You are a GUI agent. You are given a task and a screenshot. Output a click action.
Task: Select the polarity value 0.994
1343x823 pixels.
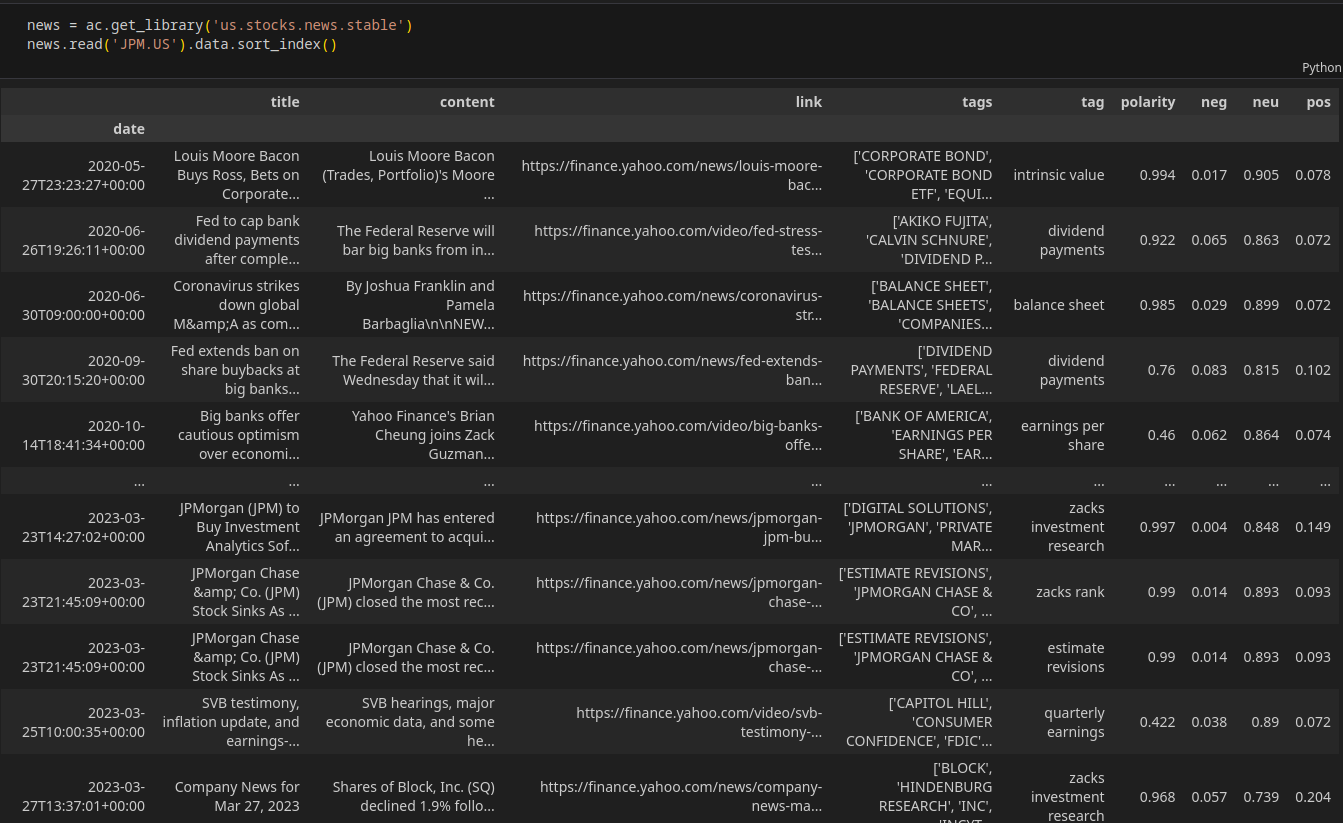click(x=1157, y=175)
